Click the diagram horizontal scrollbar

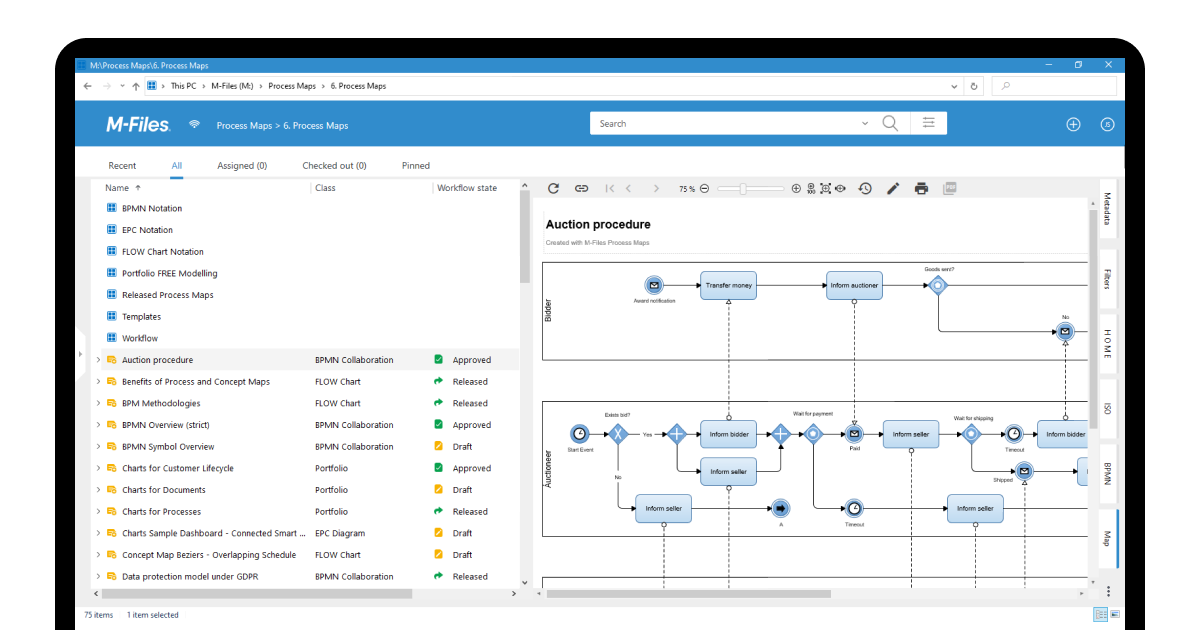tap(689, 593)
